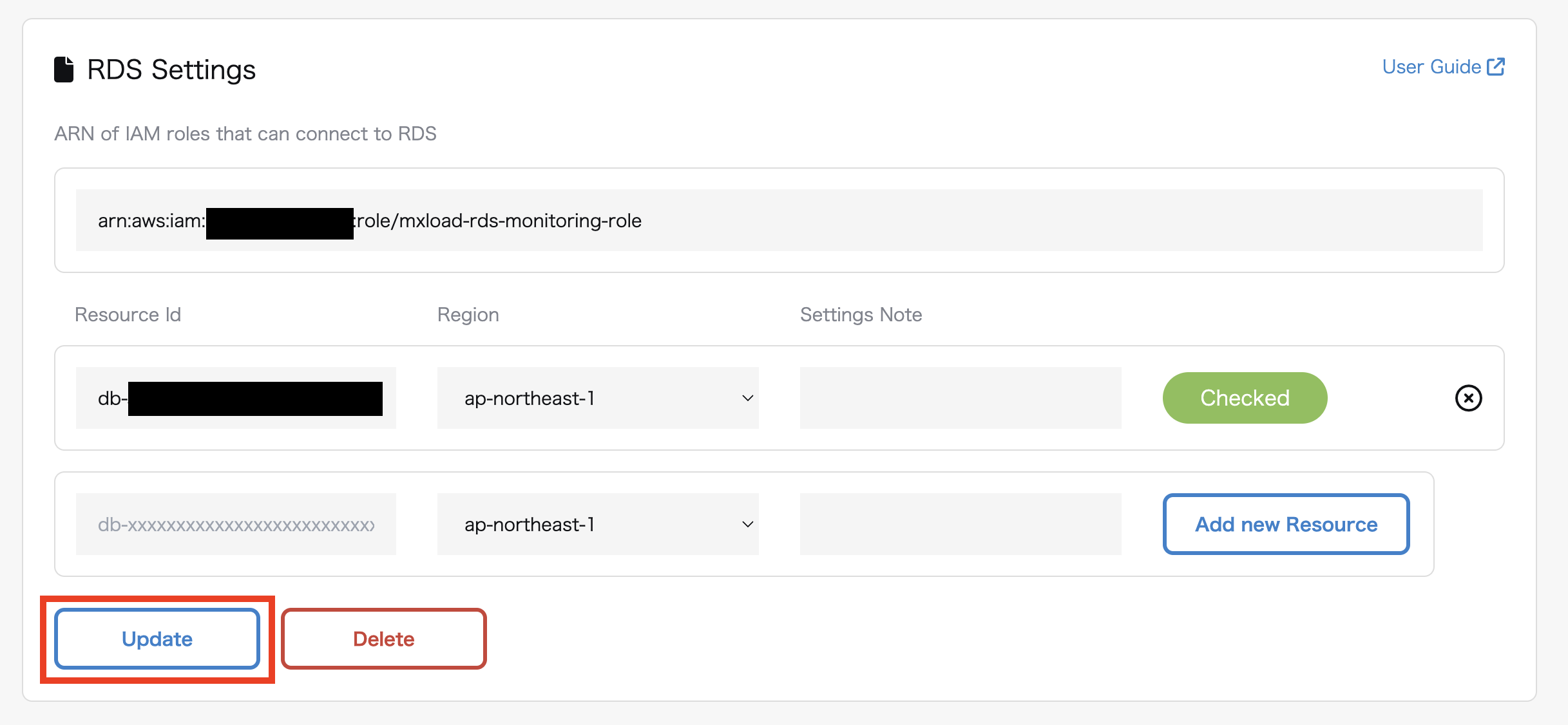The height and width of the screenshot is (725, 1568).
Task: Open the User Guide link
Action: [1431, 67]
